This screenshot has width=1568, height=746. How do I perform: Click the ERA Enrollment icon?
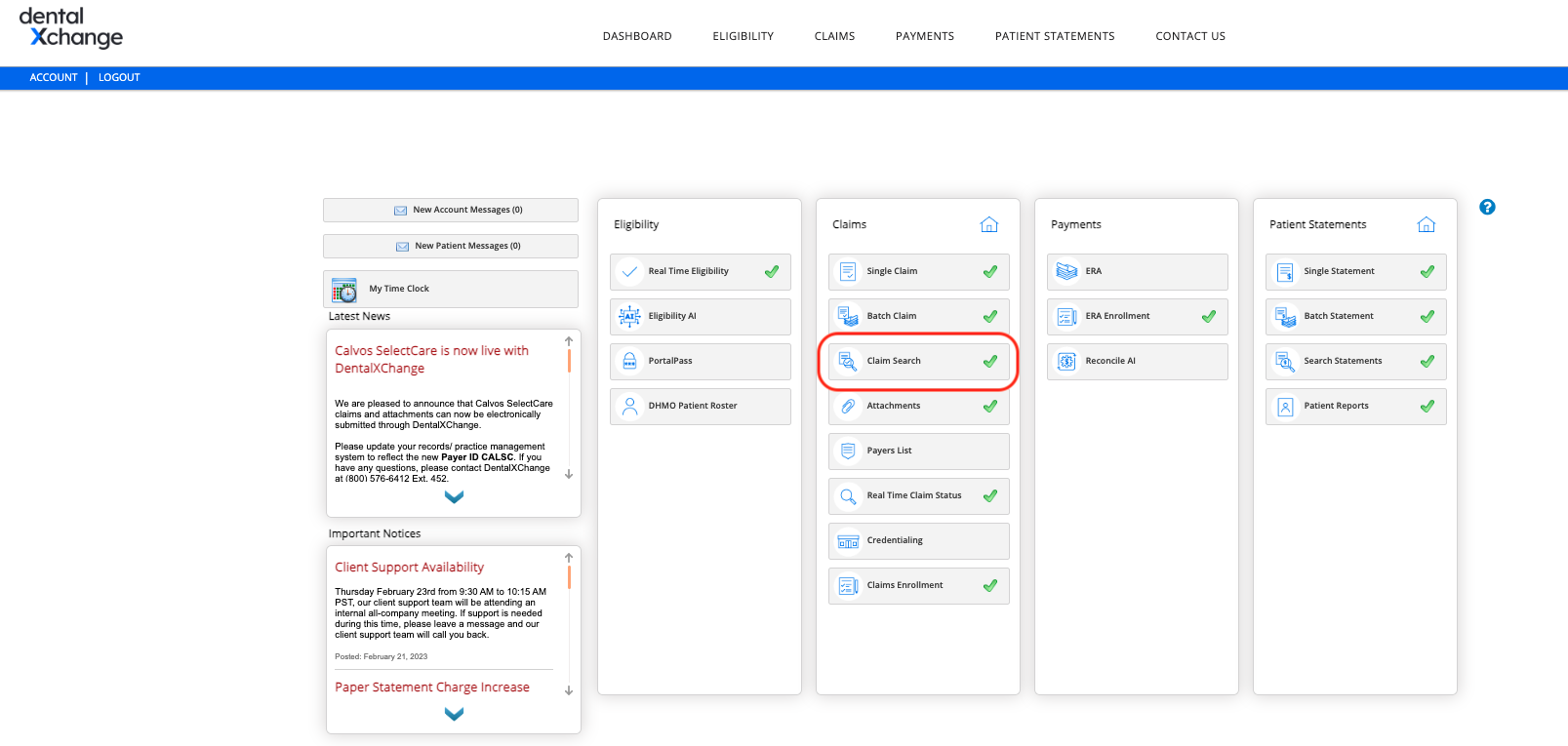1067,316
